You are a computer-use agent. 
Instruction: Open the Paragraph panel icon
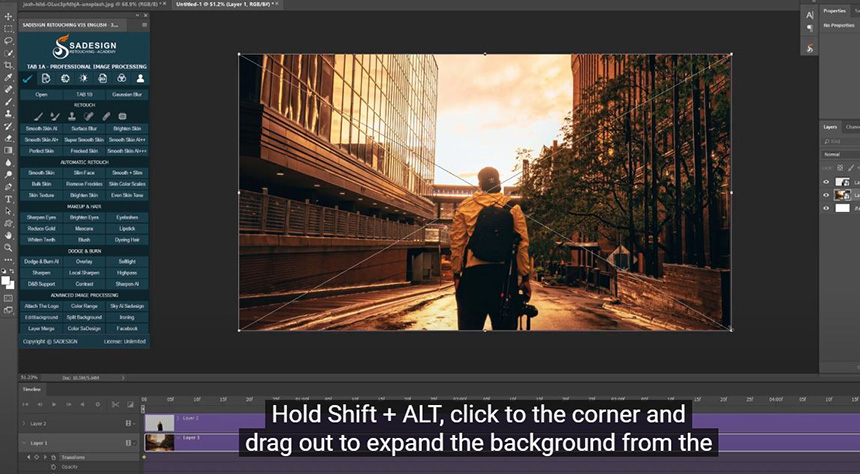(810, 28)
